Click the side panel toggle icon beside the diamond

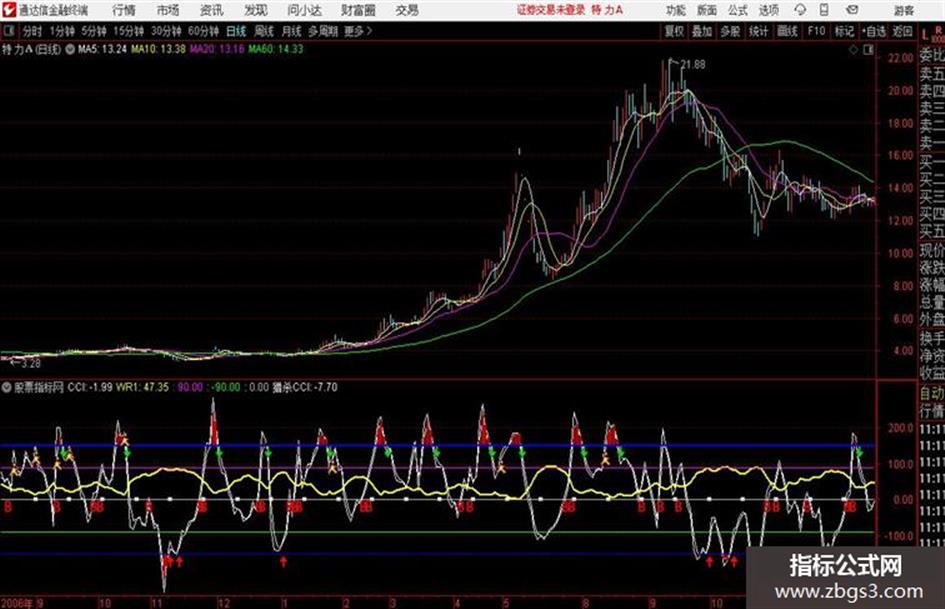(868, 50)
